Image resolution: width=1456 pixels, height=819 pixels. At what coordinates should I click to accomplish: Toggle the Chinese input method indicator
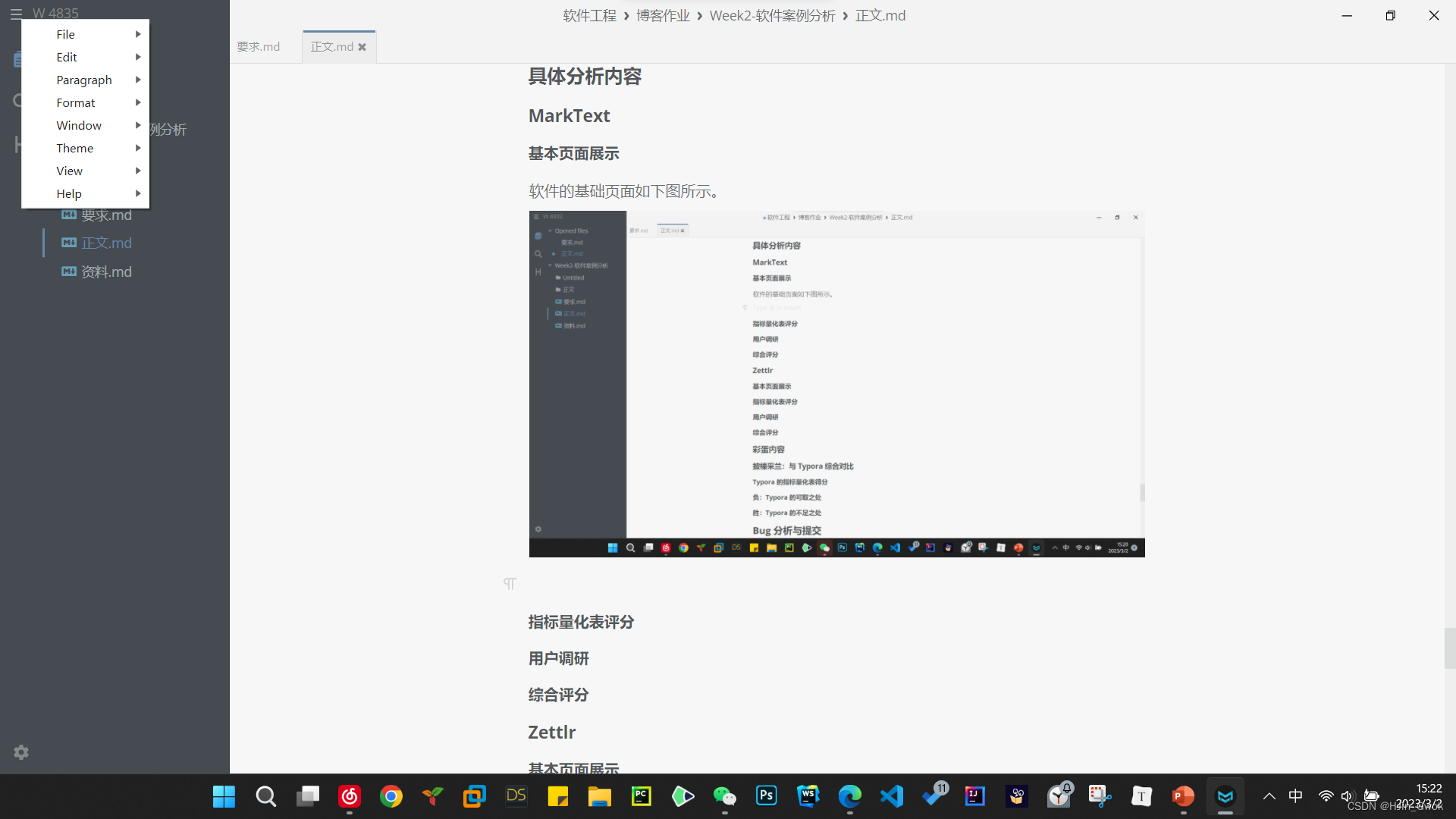click(1296, 795)
